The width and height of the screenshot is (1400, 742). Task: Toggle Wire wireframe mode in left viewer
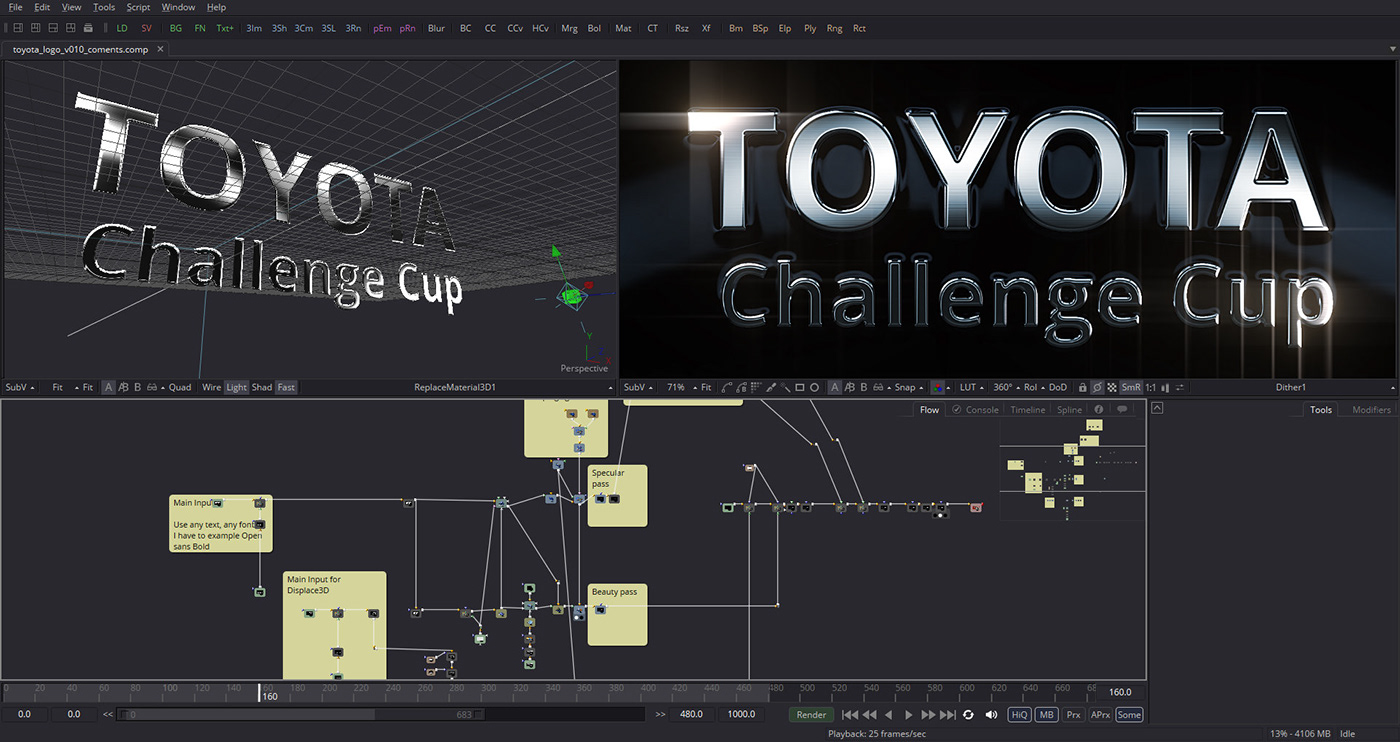coord(211,387)
